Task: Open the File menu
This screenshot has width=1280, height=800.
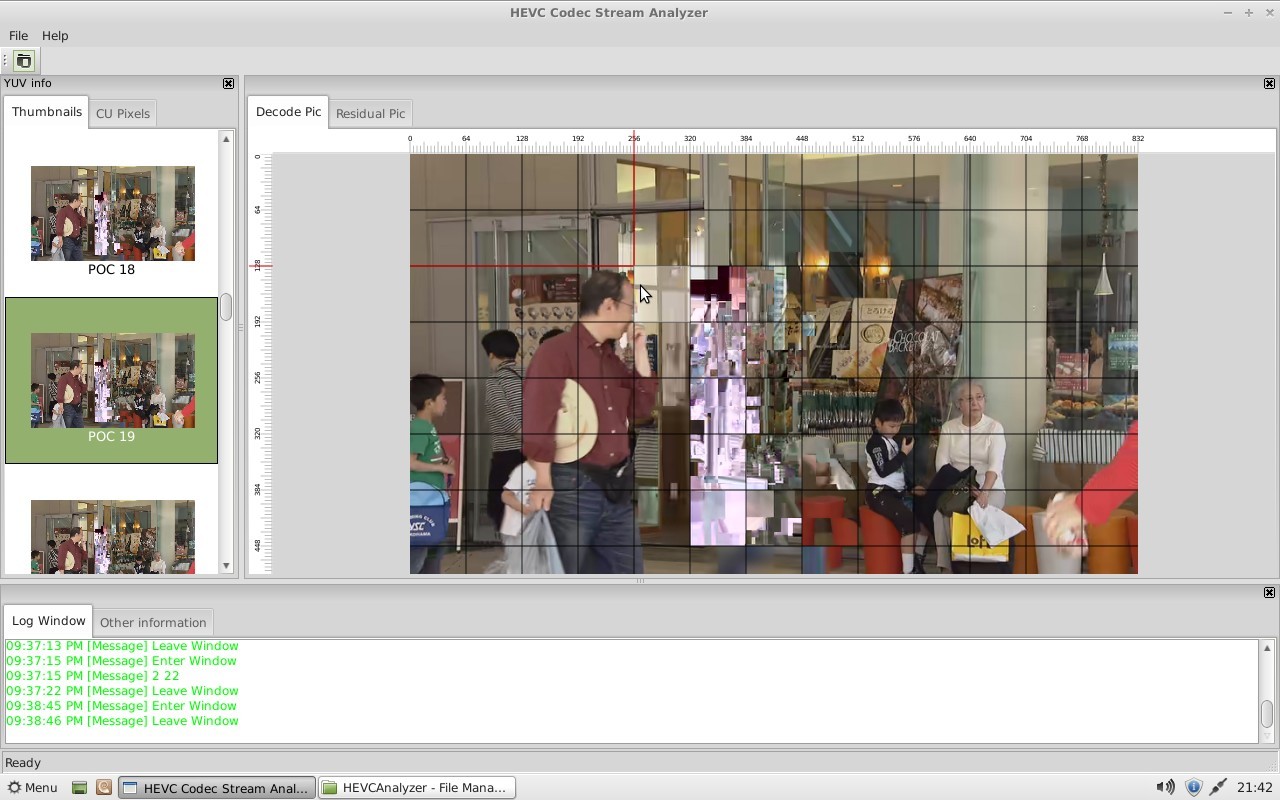Action: tap(18, 35)
